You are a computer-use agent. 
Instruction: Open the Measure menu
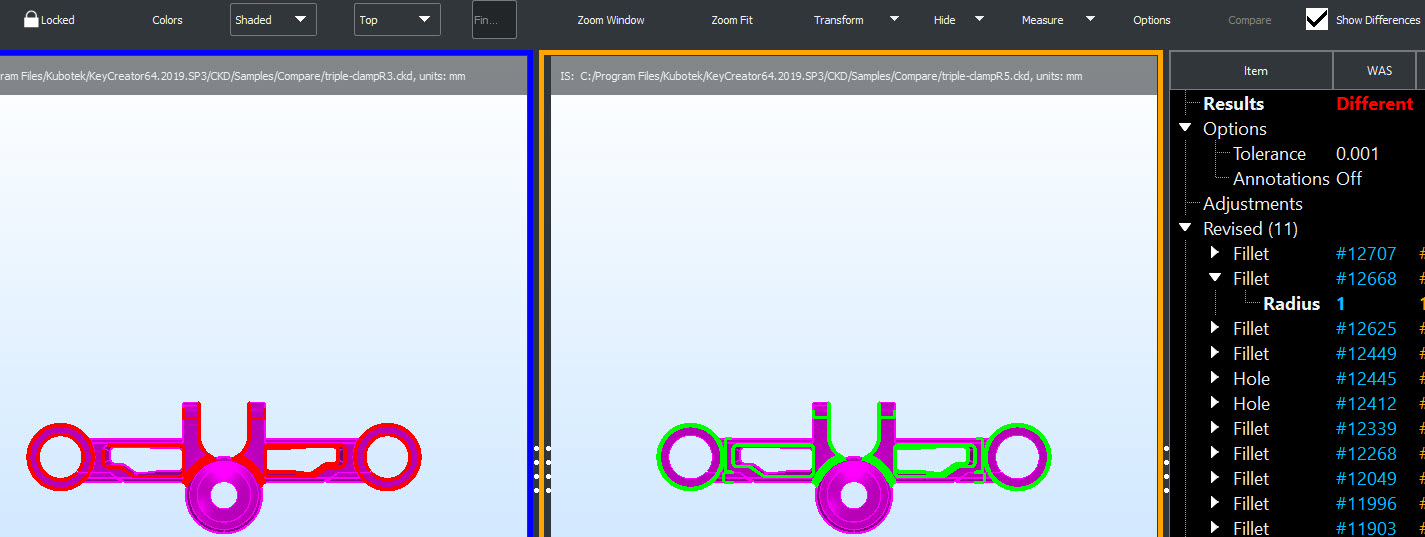pyautogui.click(x=1058, y=20)
